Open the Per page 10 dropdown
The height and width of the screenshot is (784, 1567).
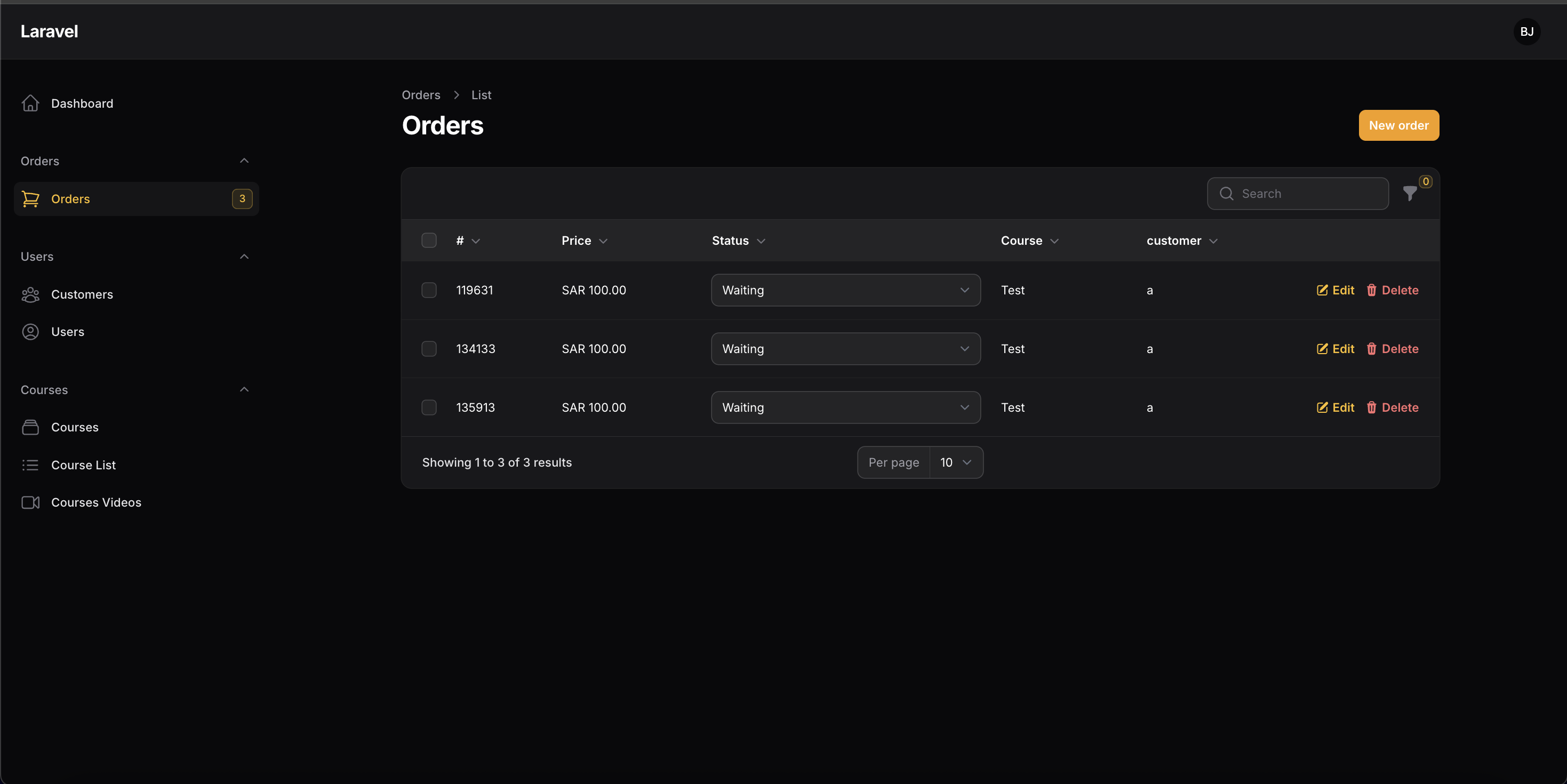(956, 462)
